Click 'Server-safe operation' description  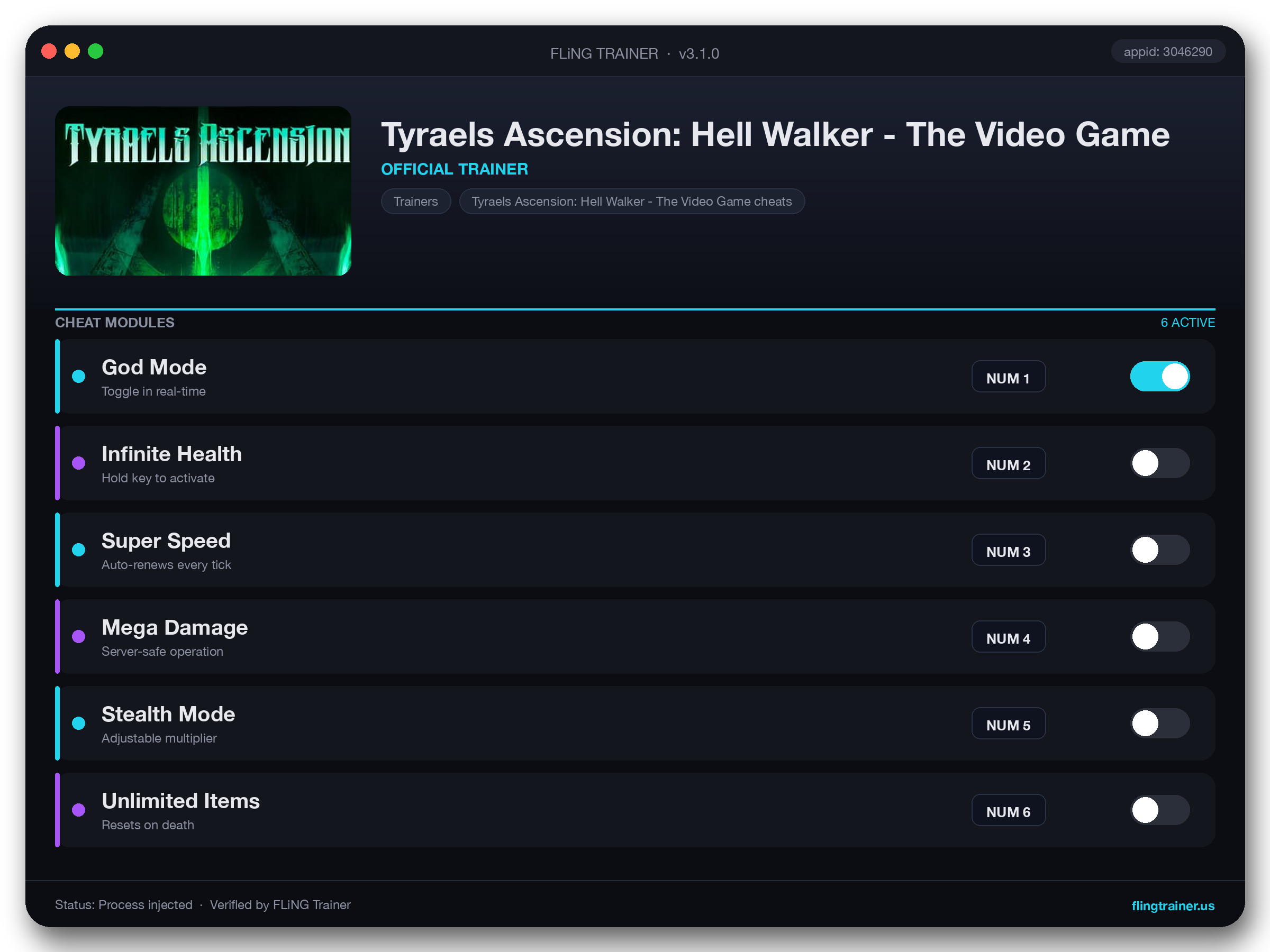(x=162, y=651)
